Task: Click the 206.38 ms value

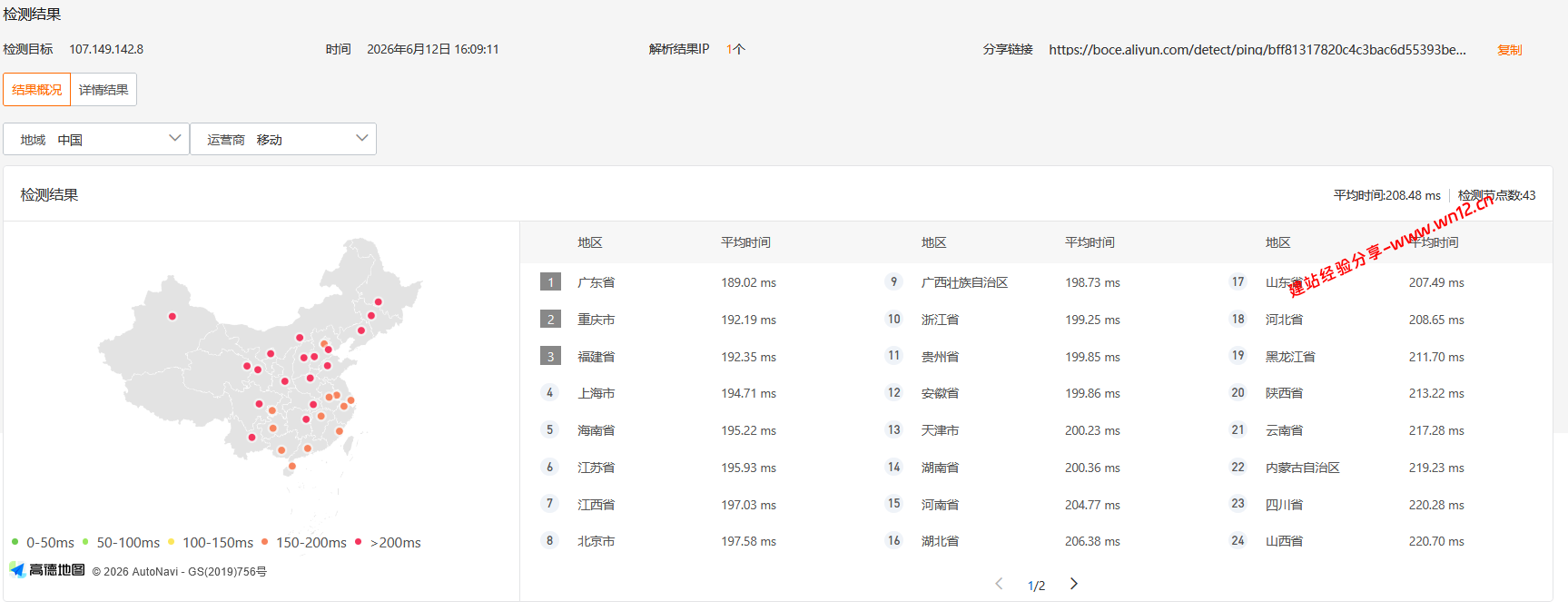Action: tap(1092, 541)
